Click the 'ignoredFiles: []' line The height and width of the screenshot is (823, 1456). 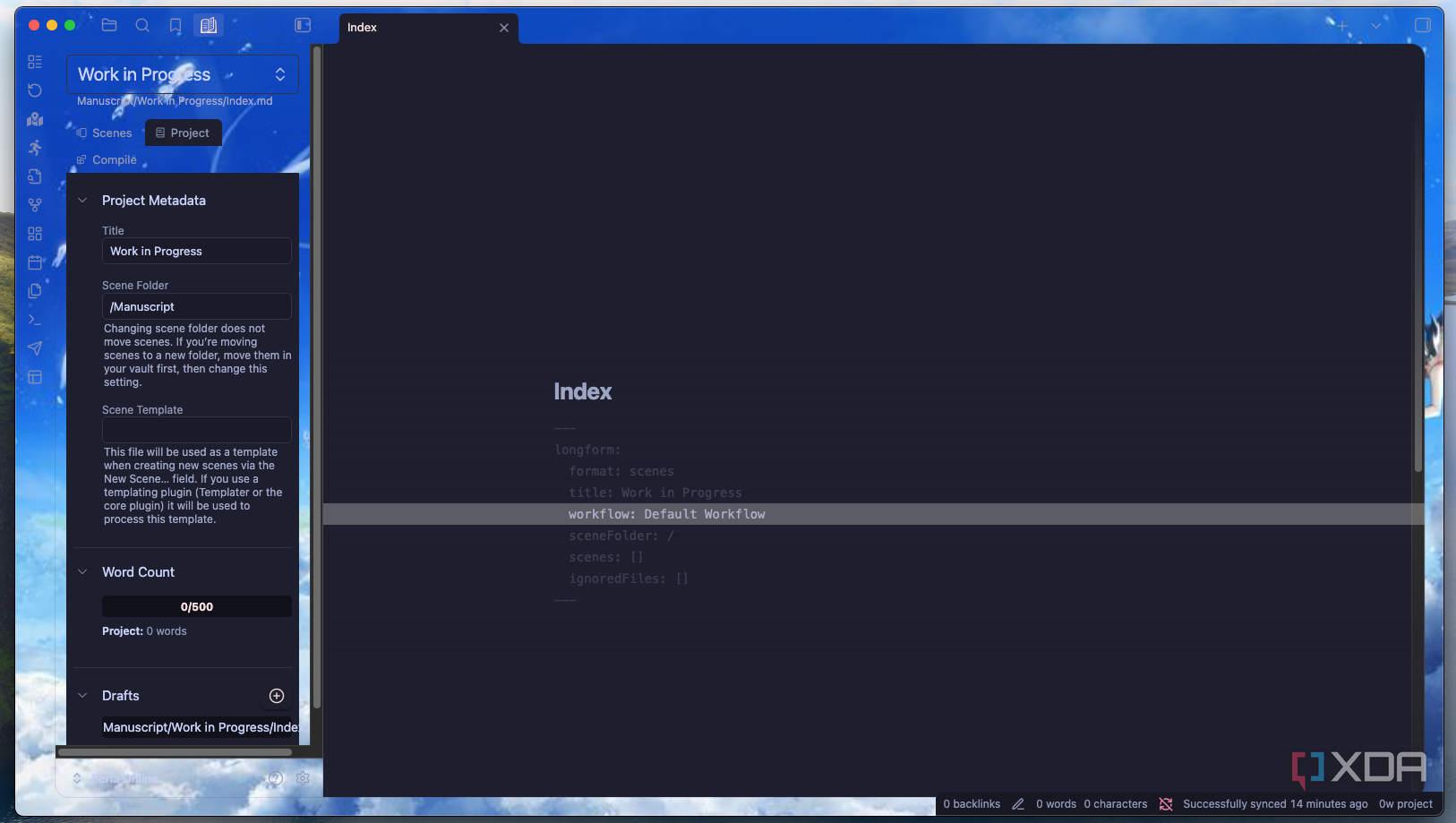coord(628,579)
